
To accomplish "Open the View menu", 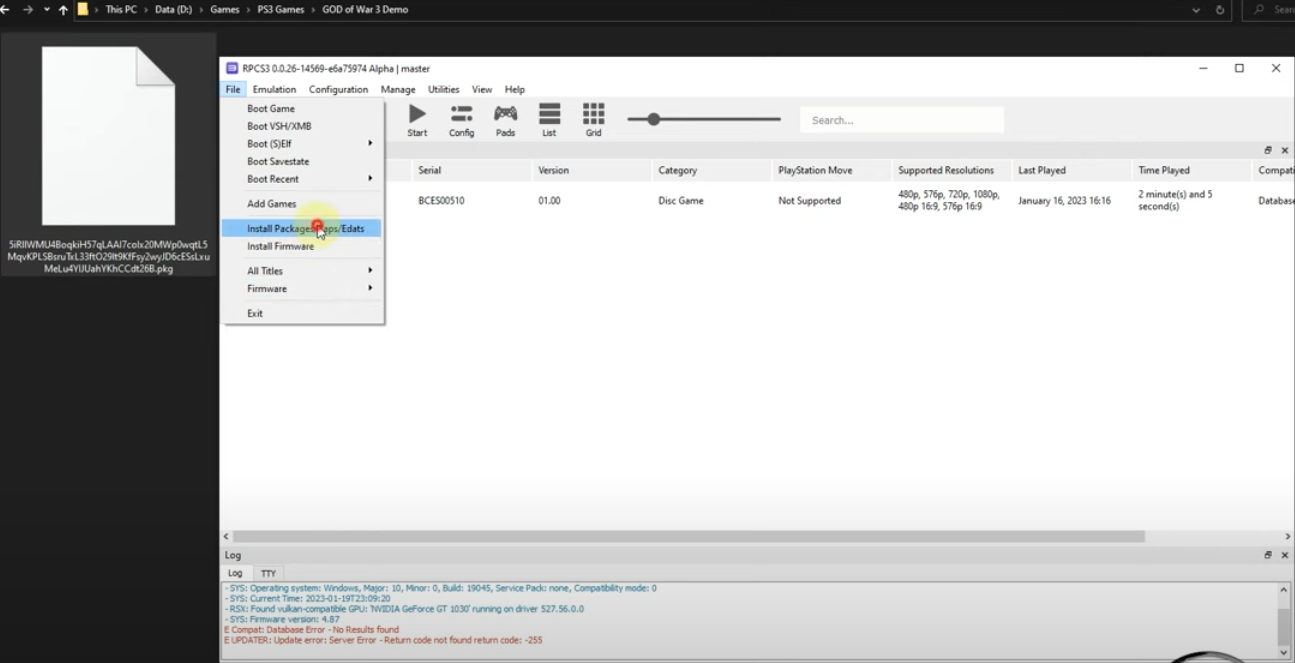I will pos(482,90).
